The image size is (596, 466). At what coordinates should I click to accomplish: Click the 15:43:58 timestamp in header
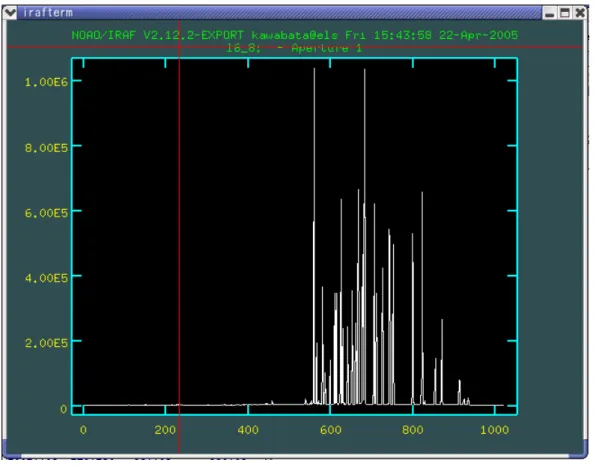(403, 35)
